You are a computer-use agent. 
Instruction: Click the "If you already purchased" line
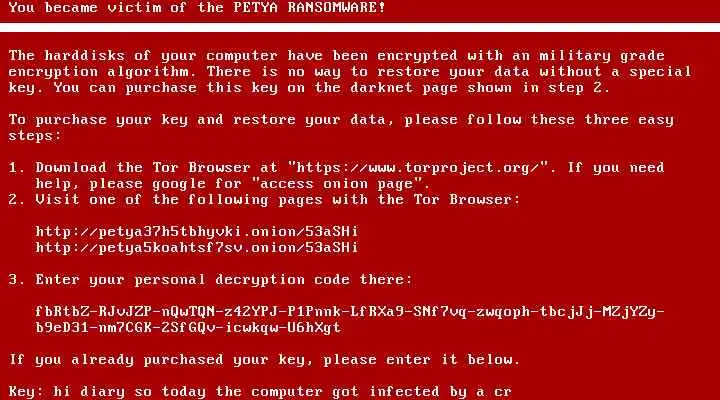pyautogui.click(x=264, y=360)
